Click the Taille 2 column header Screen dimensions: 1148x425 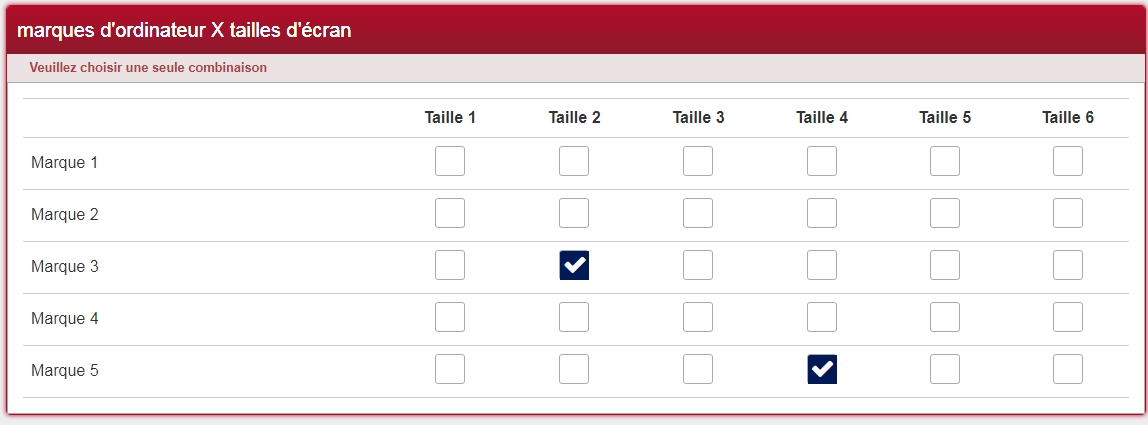574,118
